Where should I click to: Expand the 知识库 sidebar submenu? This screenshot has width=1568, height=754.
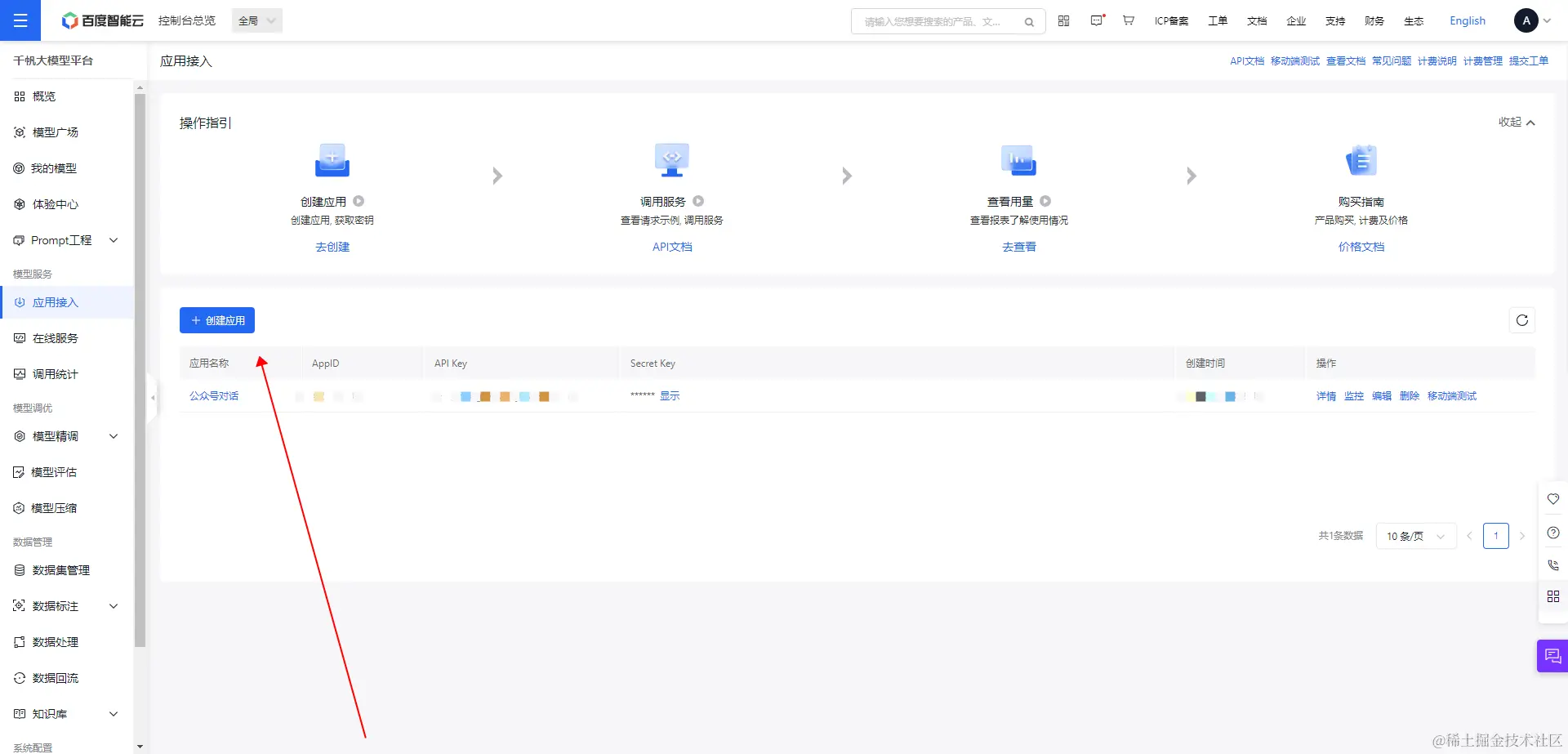point(114,714)
